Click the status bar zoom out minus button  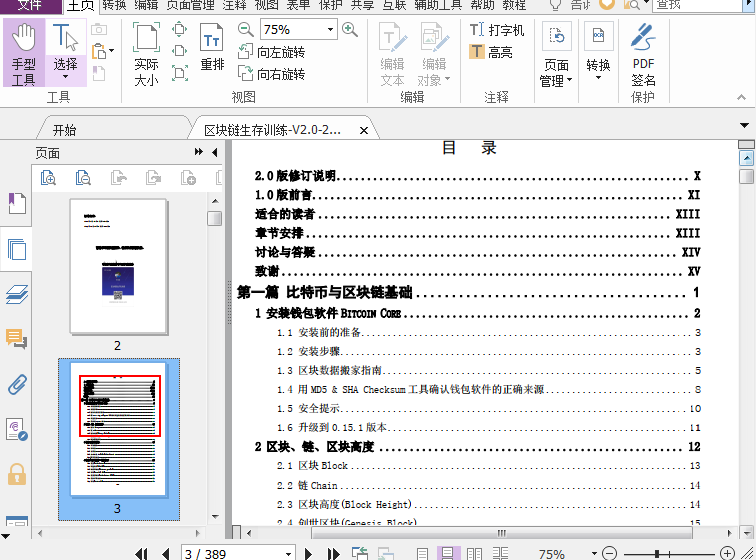pos(609,553)
